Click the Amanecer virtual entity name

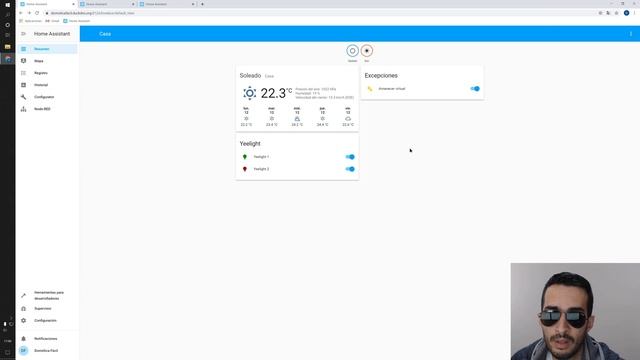(391, 89)
